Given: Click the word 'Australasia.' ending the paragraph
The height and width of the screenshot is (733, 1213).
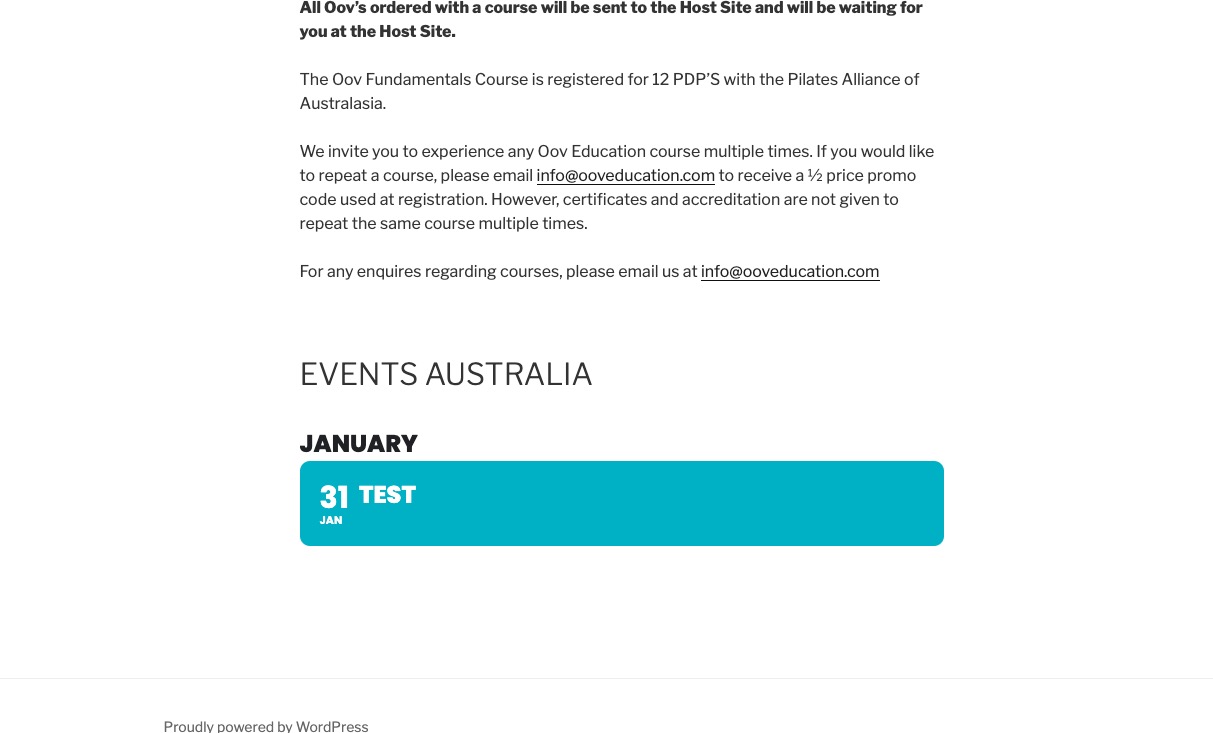Looking at the screenshot, I should (343, 104).
